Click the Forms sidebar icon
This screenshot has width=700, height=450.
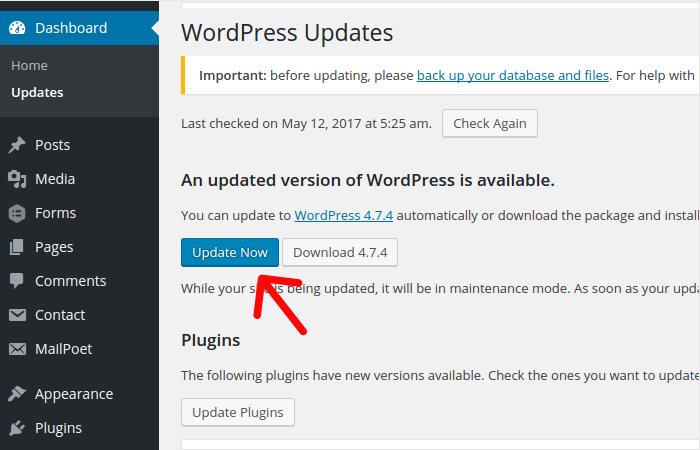tap(17, 213)
